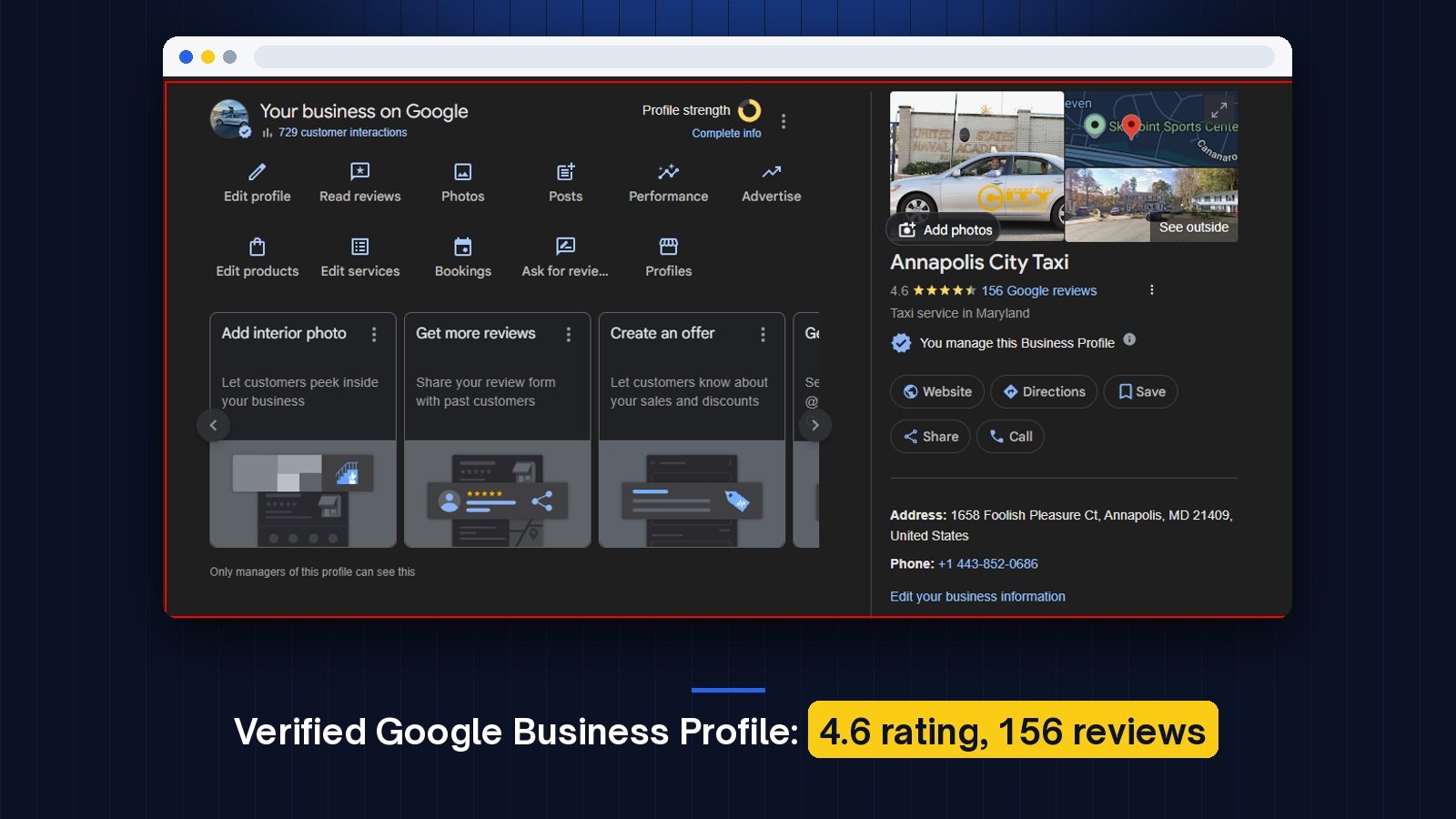
Task: Click Edit your business information link
Action: 977,596
